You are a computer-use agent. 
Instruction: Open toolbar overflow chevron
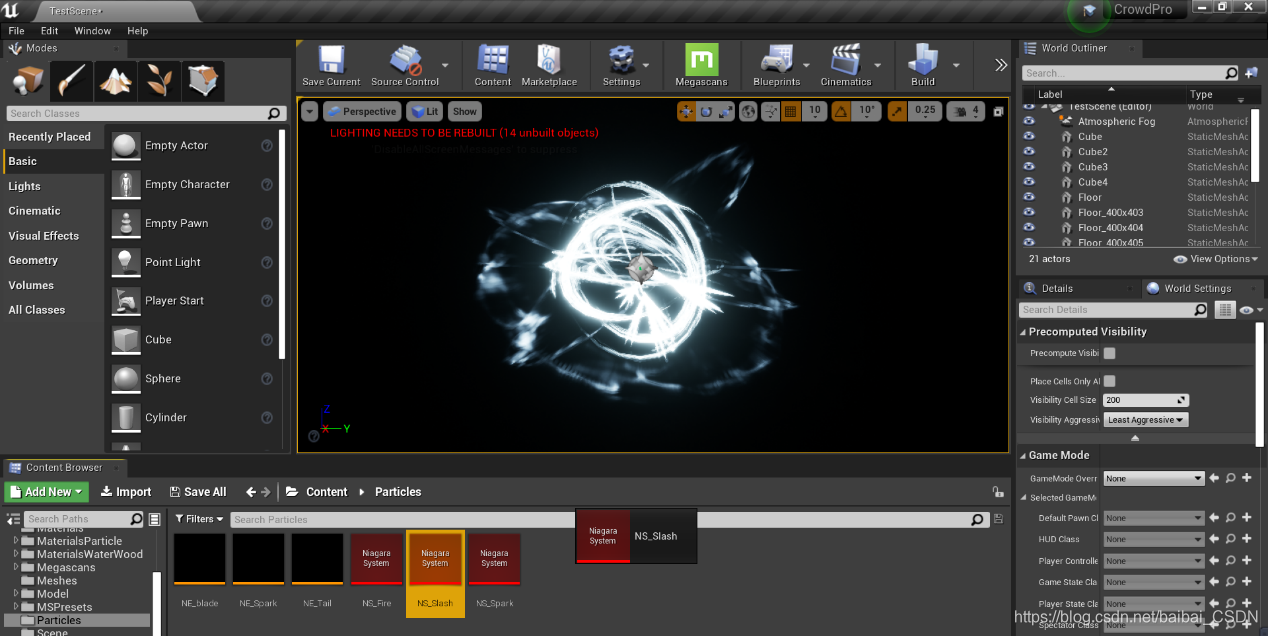point(1000,65)
